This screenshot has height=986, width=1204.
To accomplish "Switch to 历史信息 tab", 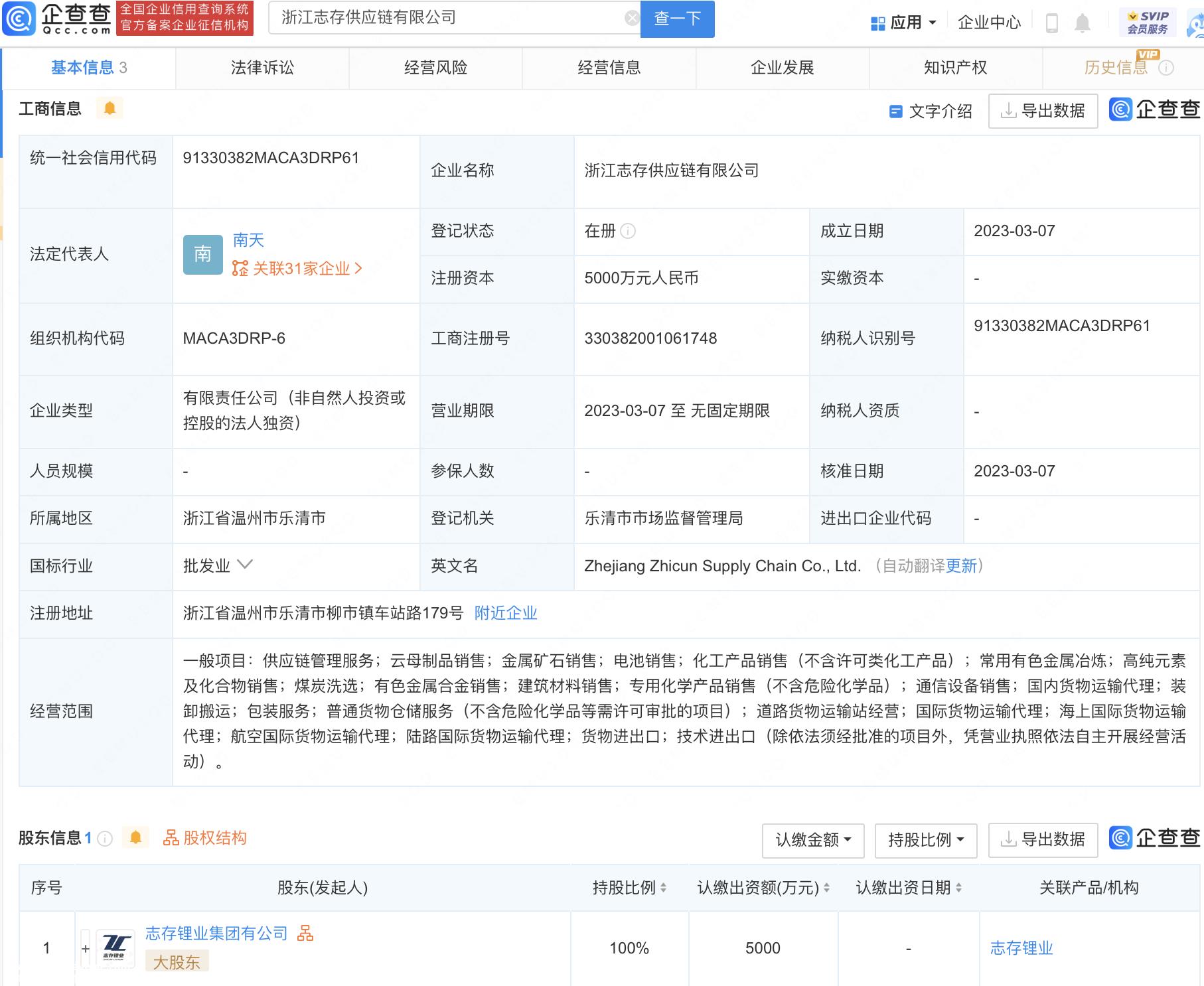I will [1116, 68].
